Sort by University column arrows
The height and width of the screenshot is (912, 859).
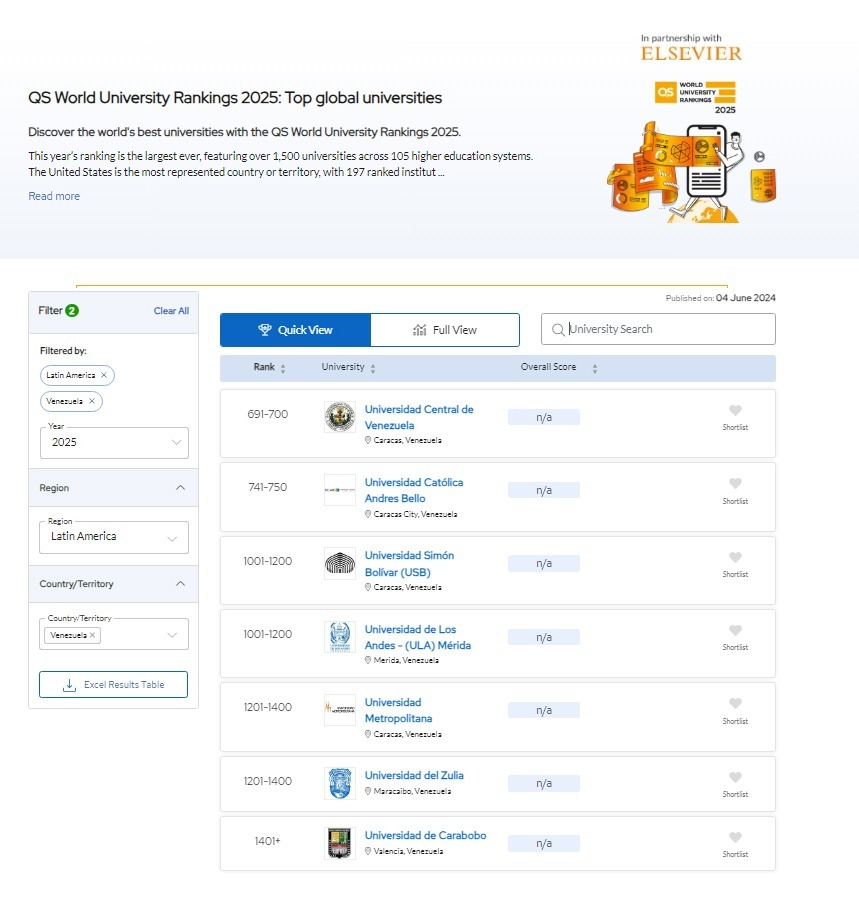[x=373, y=368]
